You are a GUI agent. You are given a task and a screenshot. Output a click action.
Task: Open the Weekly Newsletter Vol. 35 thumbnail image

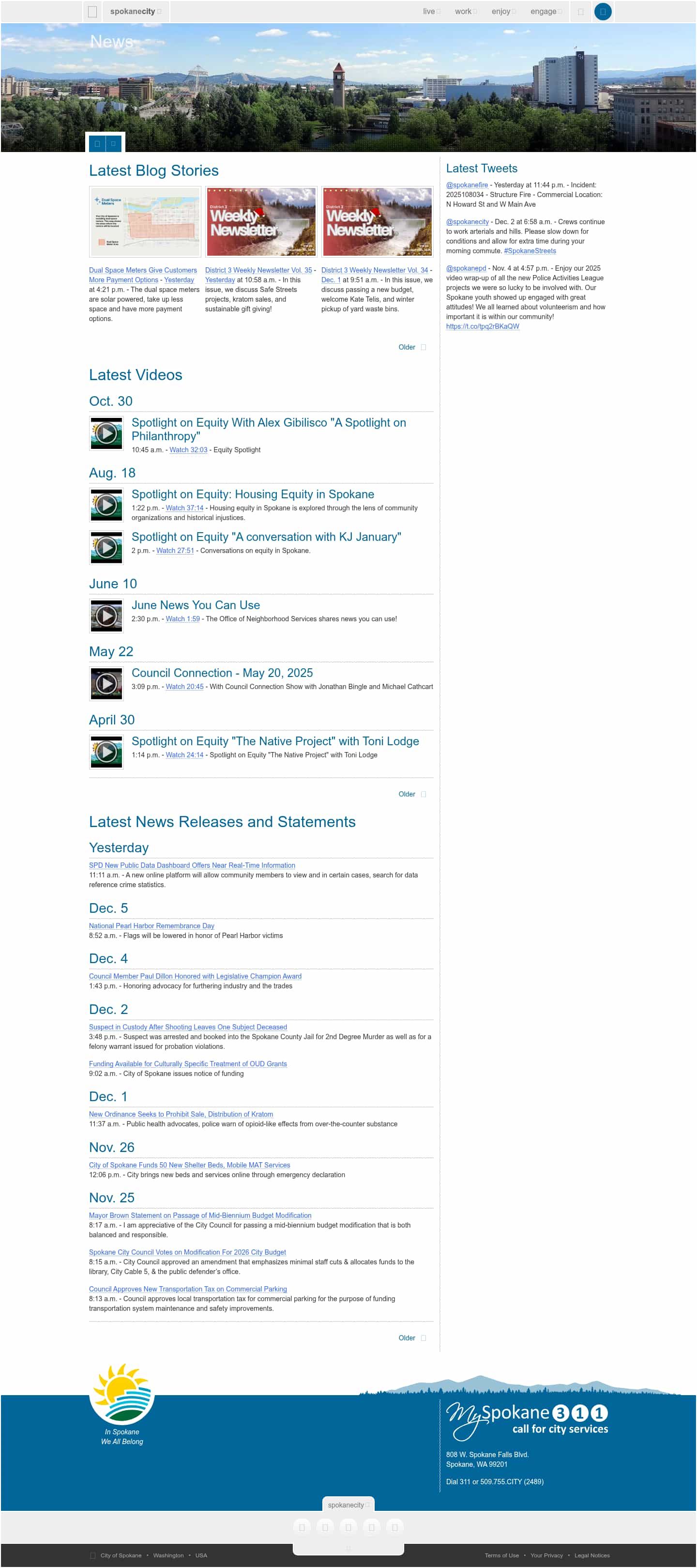[261, 222]
